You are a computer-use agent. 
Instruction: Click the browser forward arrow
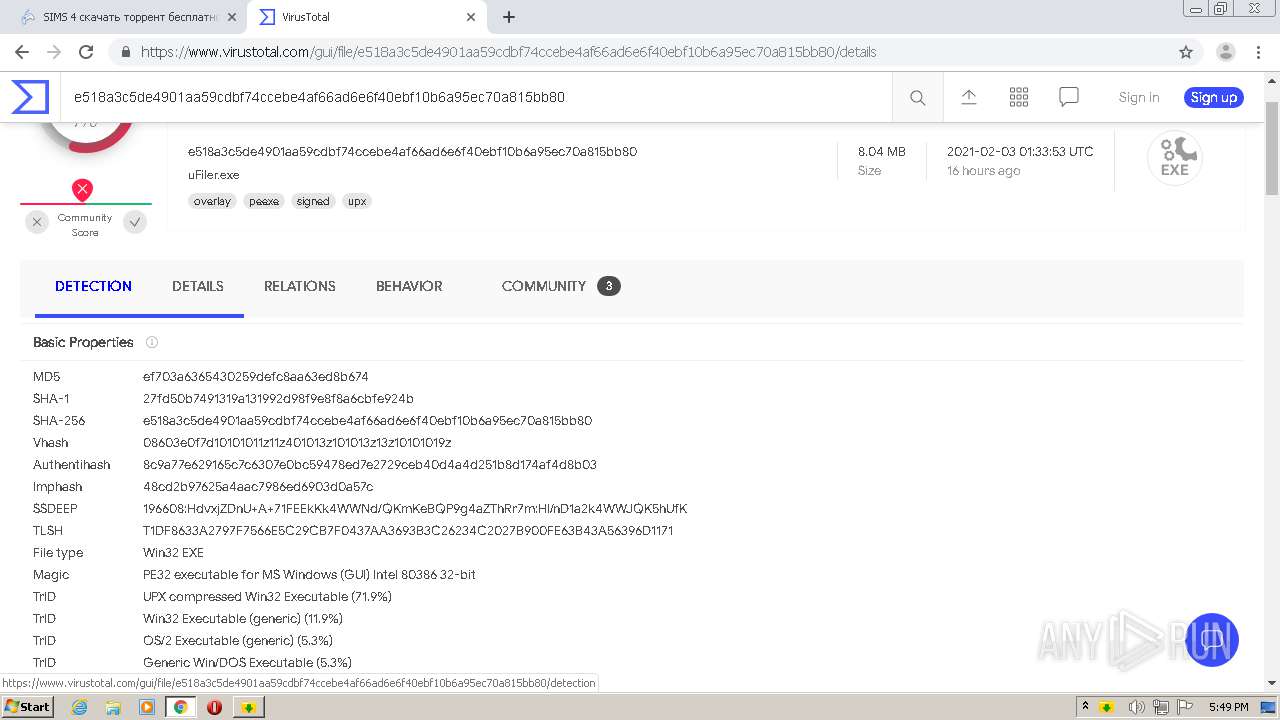[x=54, y=52]
